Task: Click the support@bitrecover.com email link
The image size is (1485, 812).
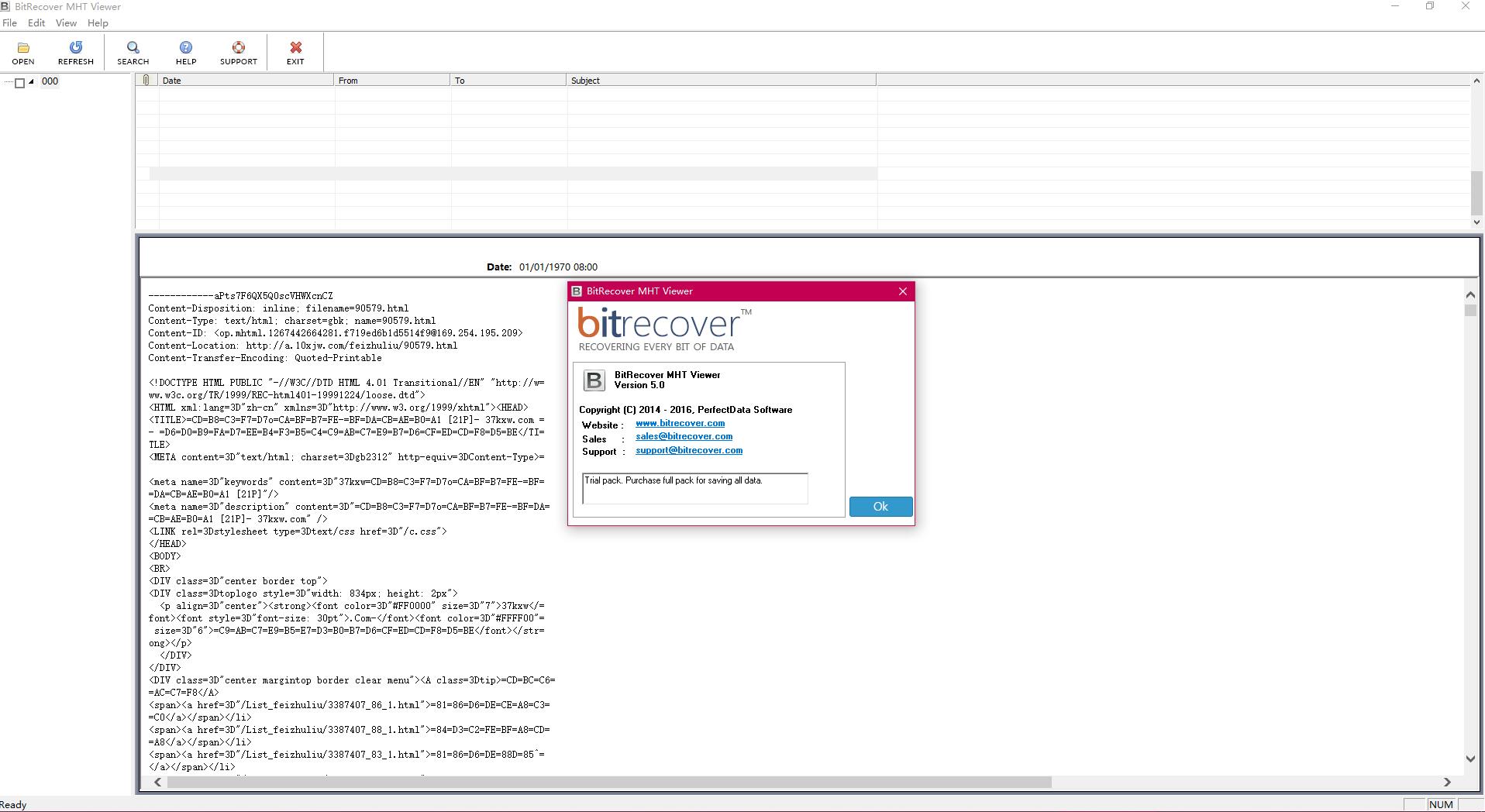Action: [689, 450]
